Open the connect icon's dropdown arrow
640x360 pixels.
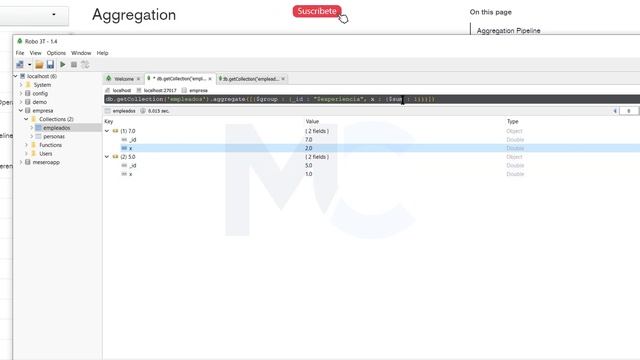29,64
